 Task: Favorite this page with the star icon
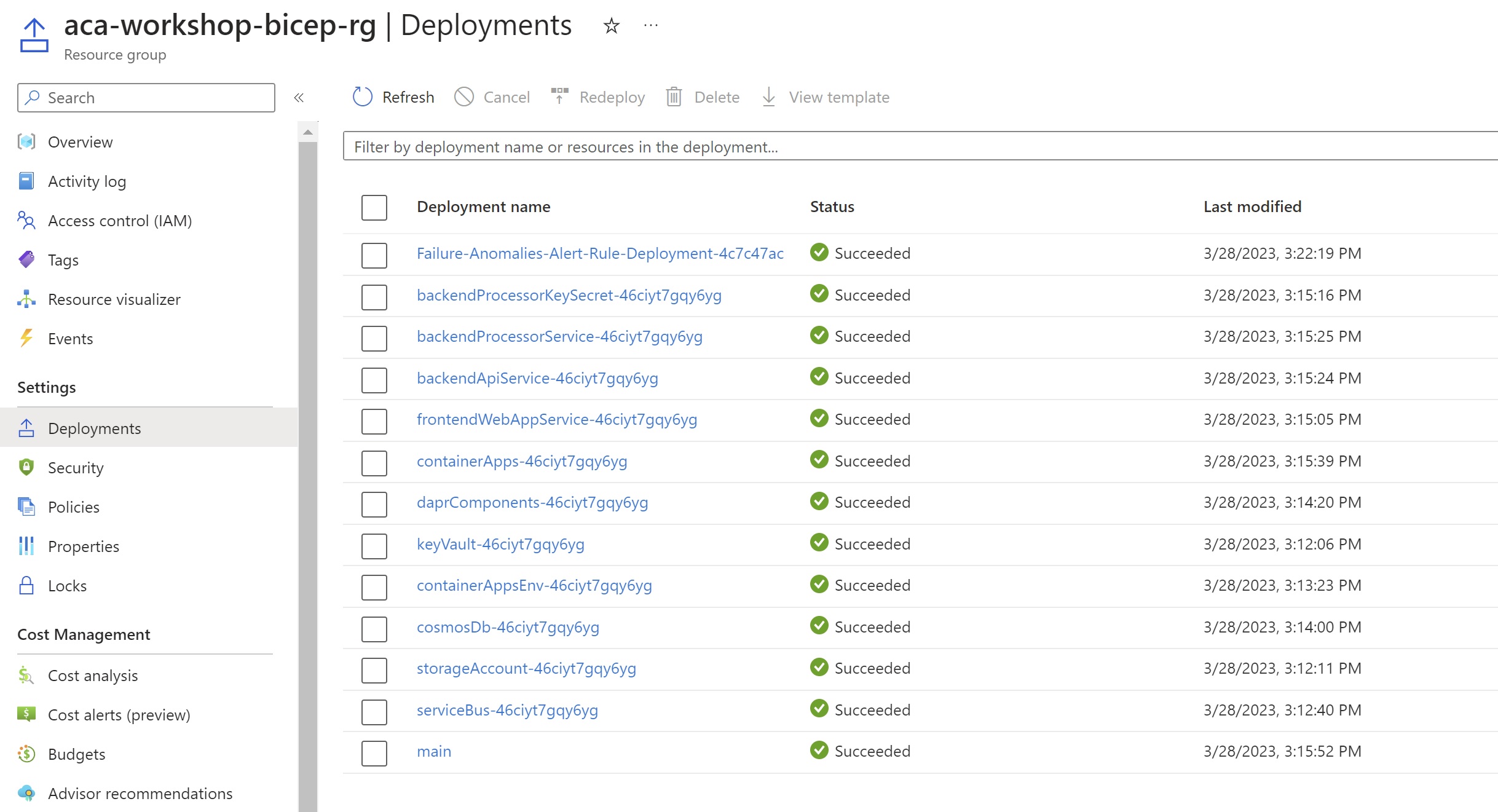(x=611, y=26)
